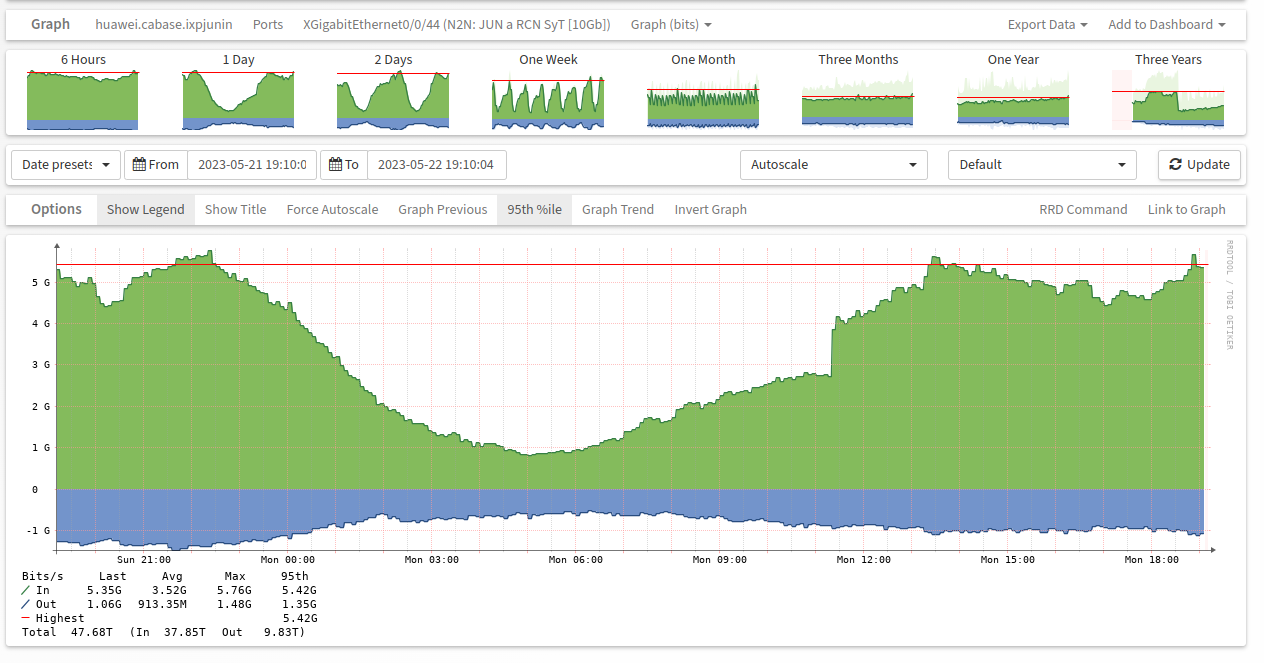The image size is (1264, 663).
Task: Click the RRD Command link
Action: [x=1083, y=209]
